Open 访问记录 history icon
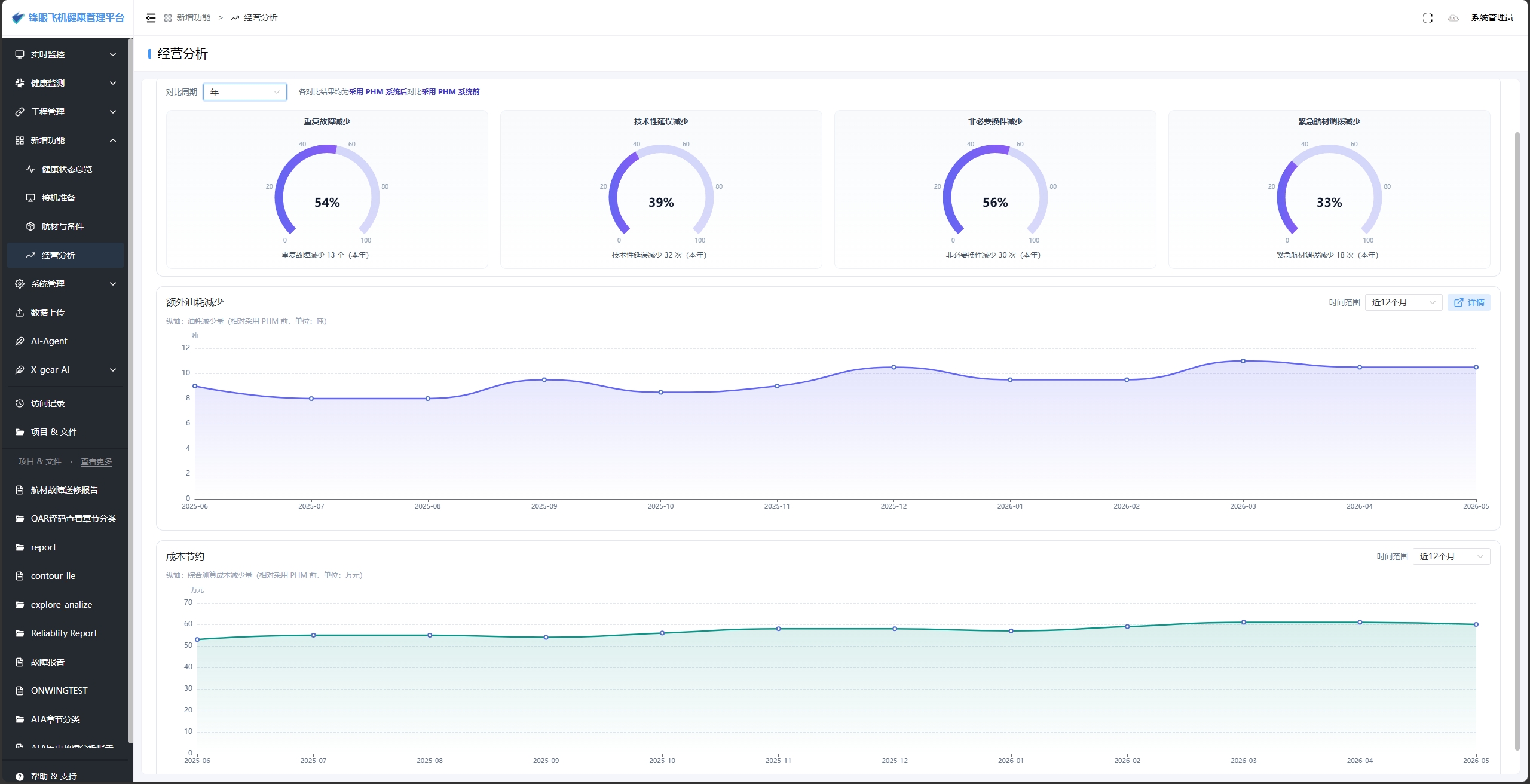The width and height of the screenshot is (1530, 784). (20, 403)
